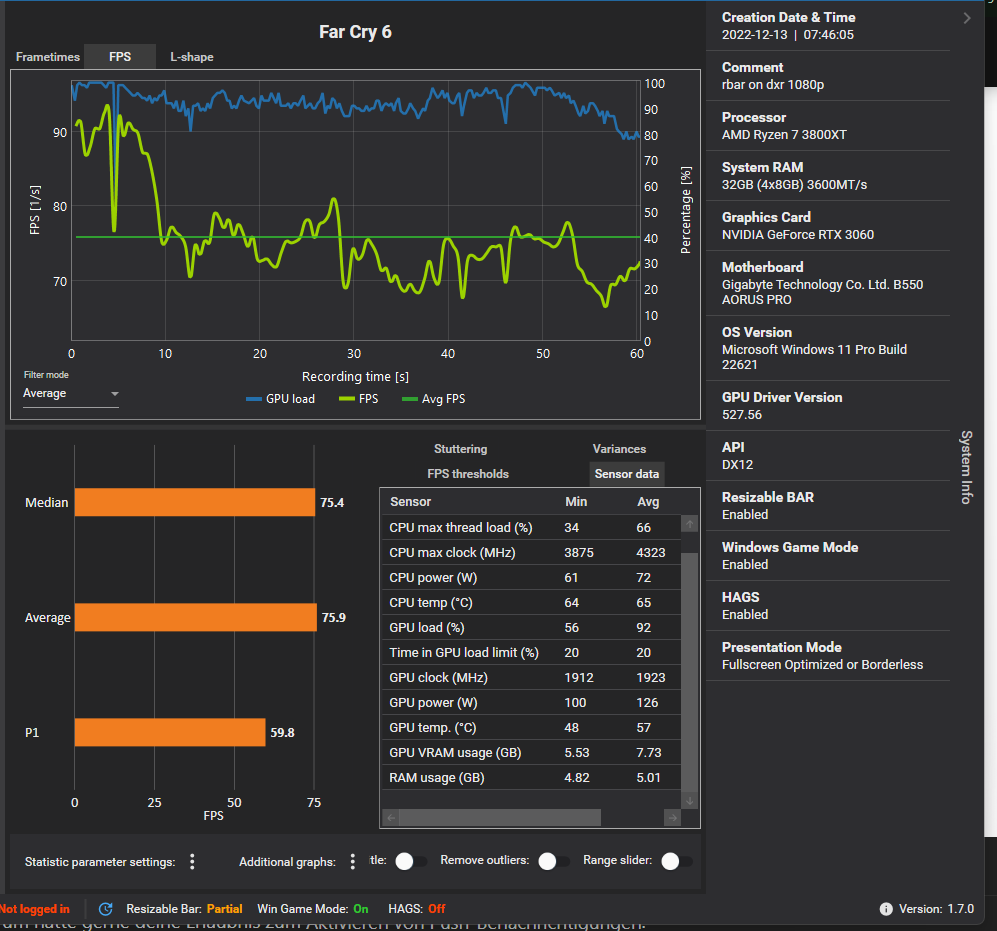997x931 pixels.
Task: Click the comment text rbar on dxr 1080p
Action: pos(773,85)
